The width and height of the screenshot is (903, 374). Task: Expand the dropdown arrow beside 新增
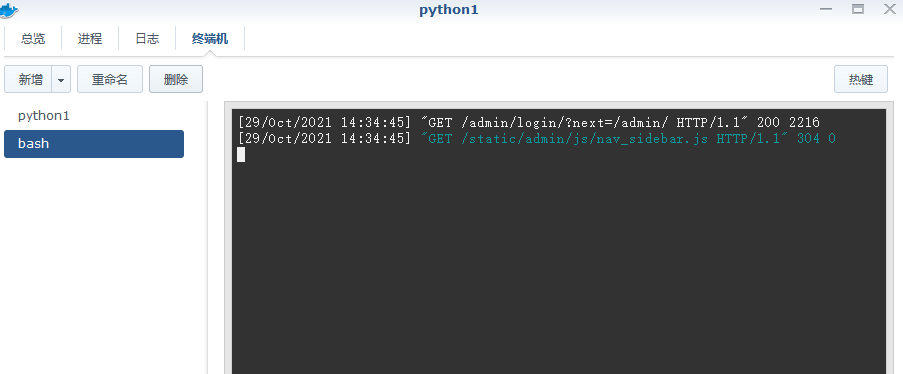pyautogui.click(x=61, y=80)
